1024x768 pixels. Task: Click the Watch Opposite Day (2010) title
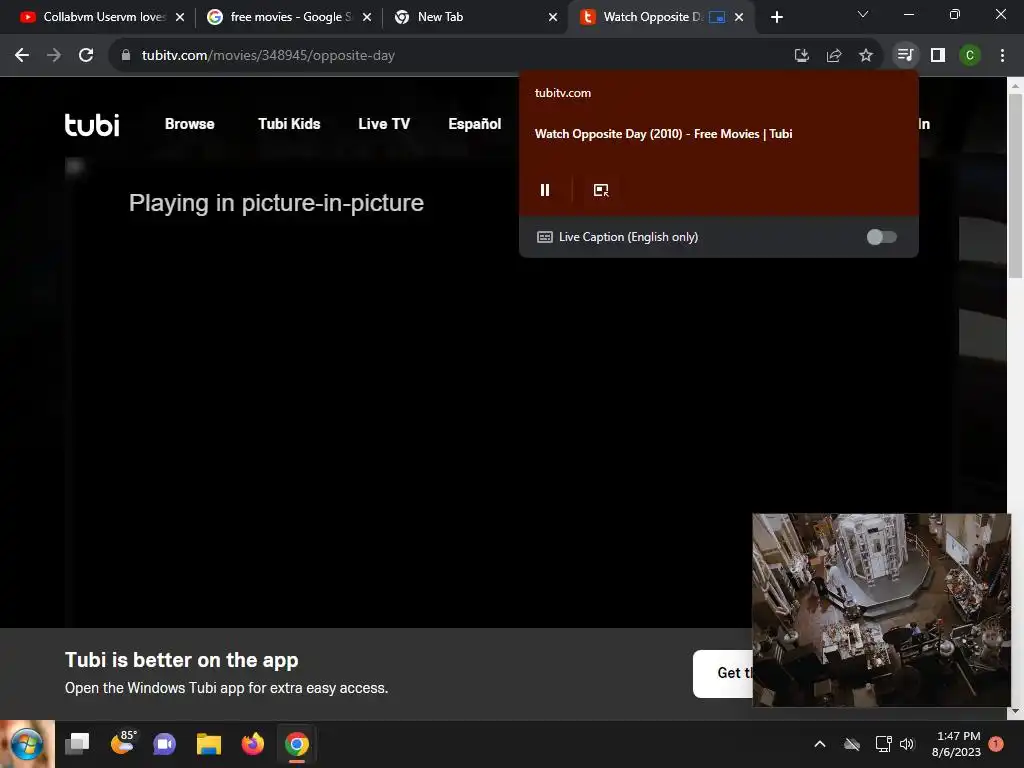pyautogui.click(x=663, y=134)
